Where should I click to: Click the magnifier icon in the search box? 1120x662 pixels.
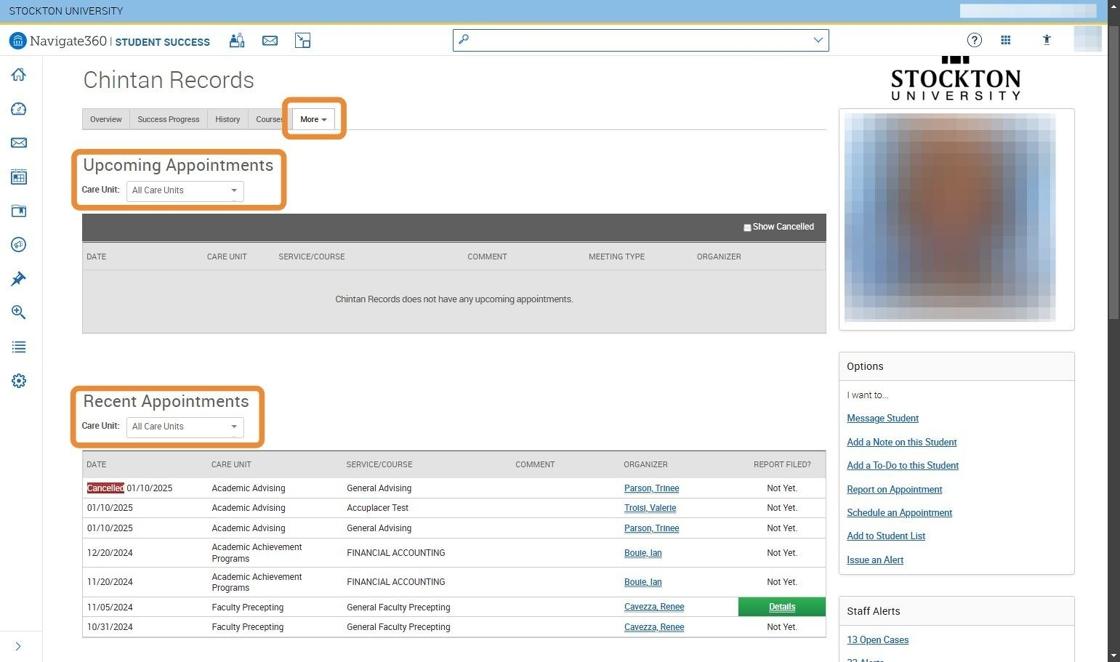pos(464,39)
